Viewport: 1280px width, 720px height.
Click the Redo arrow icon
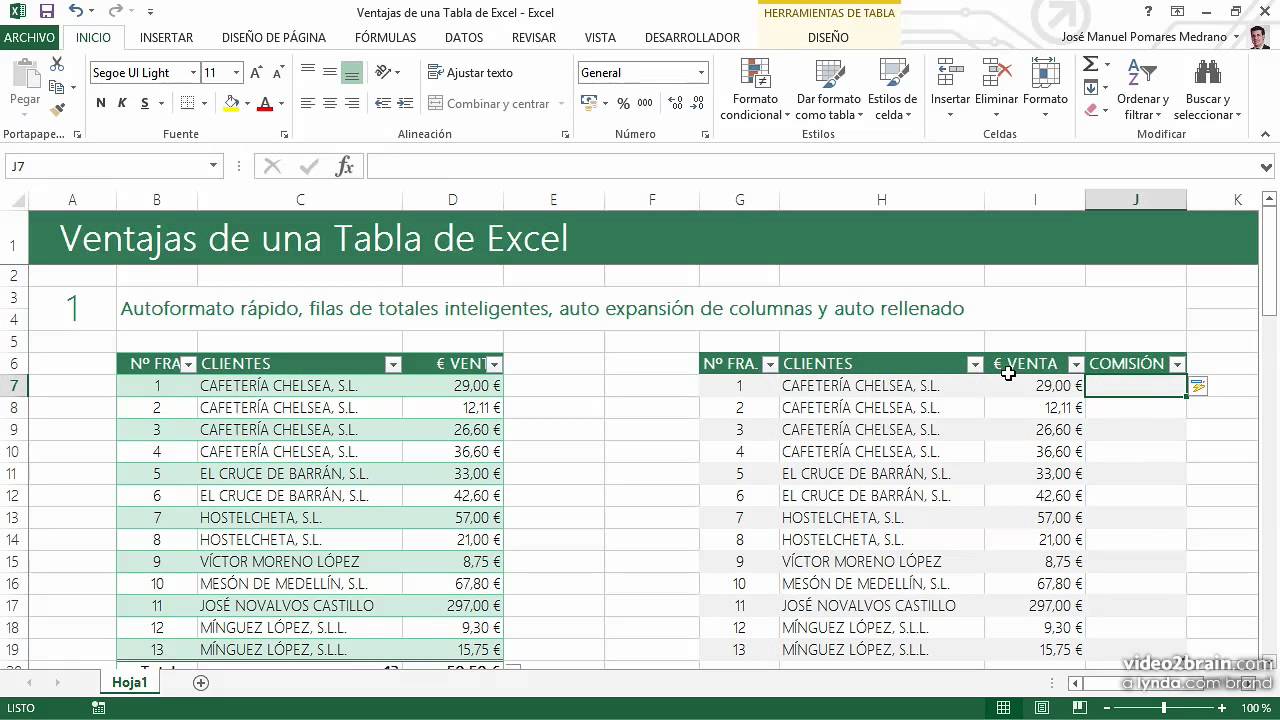(115, 12)
